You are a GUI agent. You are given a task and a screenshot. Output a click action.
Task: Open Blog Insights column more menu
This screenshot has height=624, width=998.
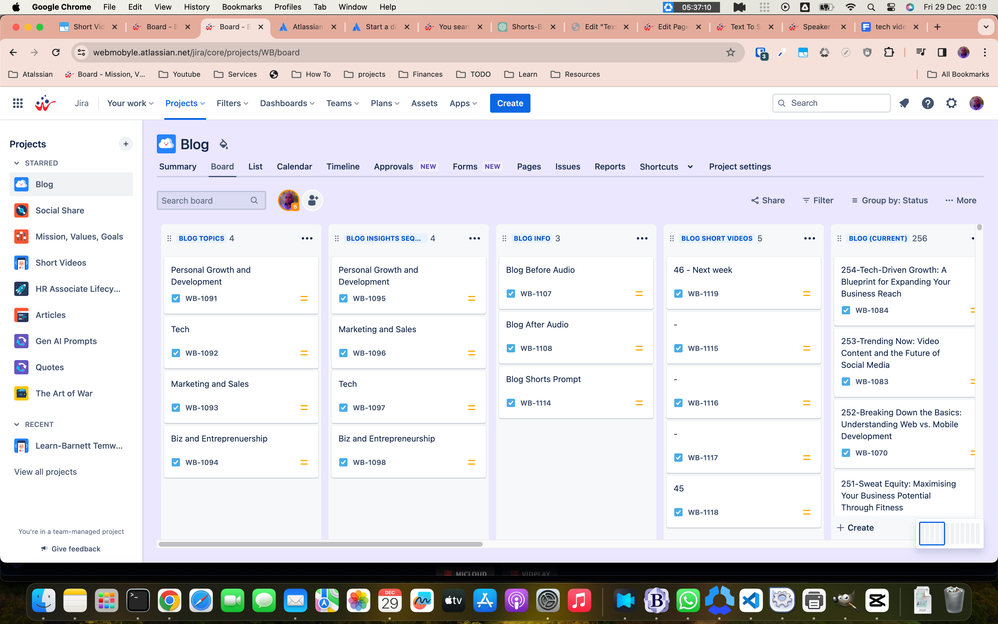(x=474, y=238)
